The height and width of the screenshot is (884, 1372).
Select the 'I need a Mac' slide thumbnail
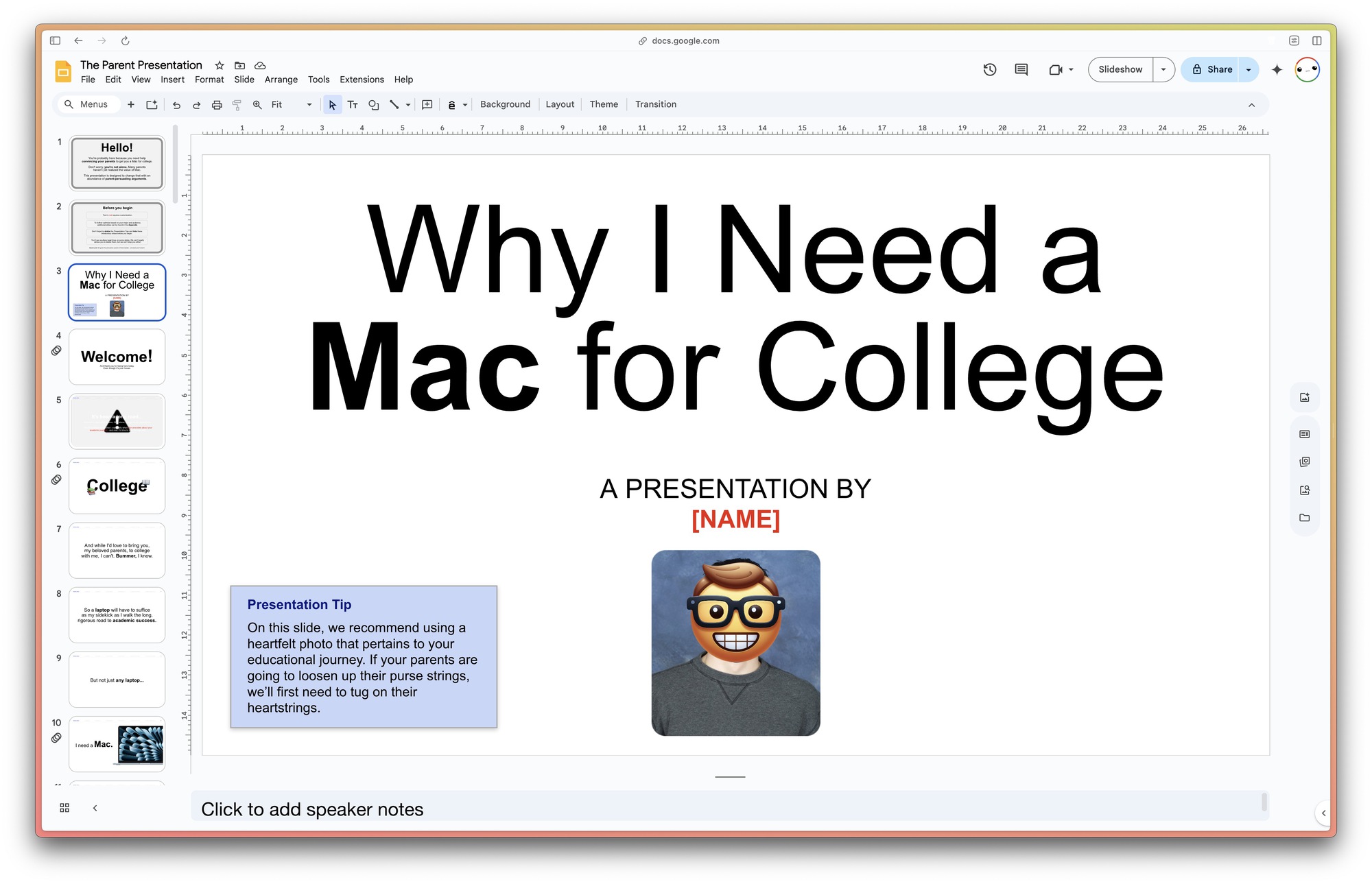click(x=117, y=744)
